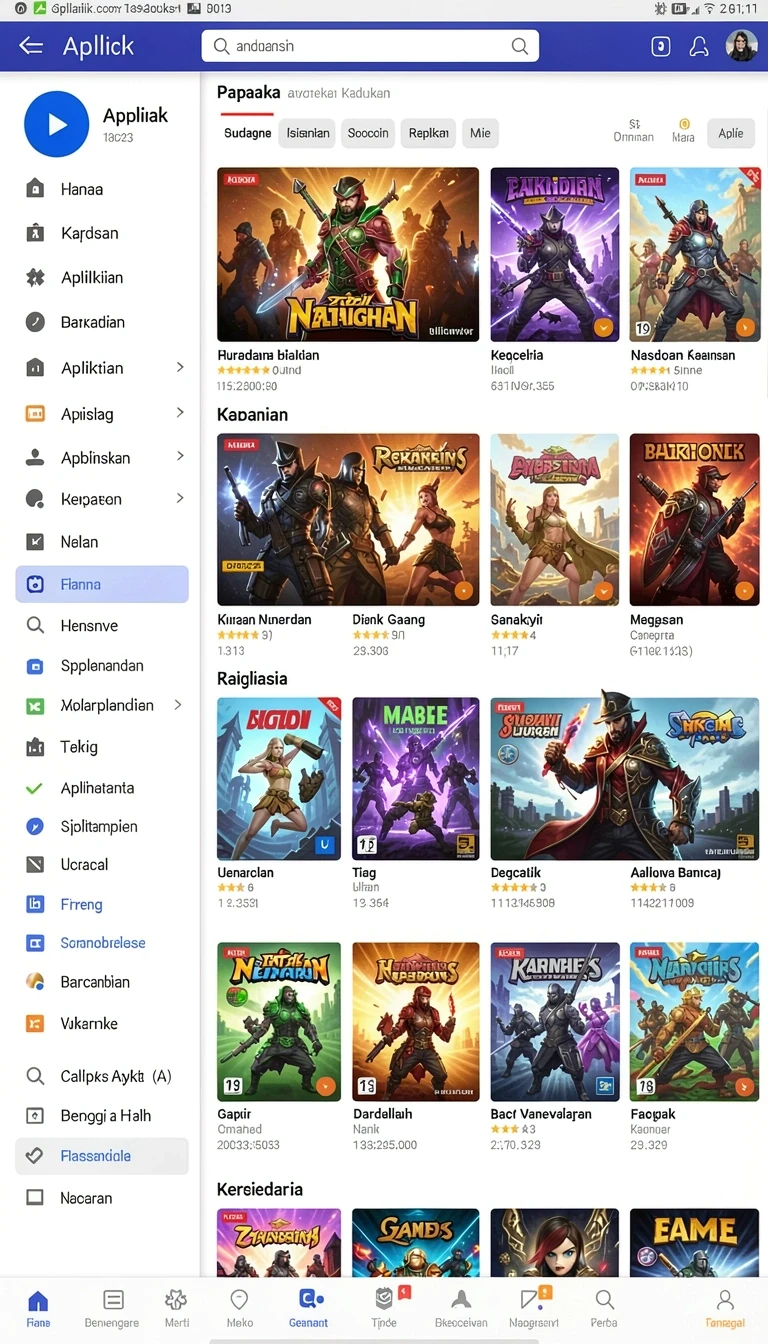Switch to the Isianian tab
Viewport: 768px width, 1344px height.
pyautogui.click(x=308, y=133)
